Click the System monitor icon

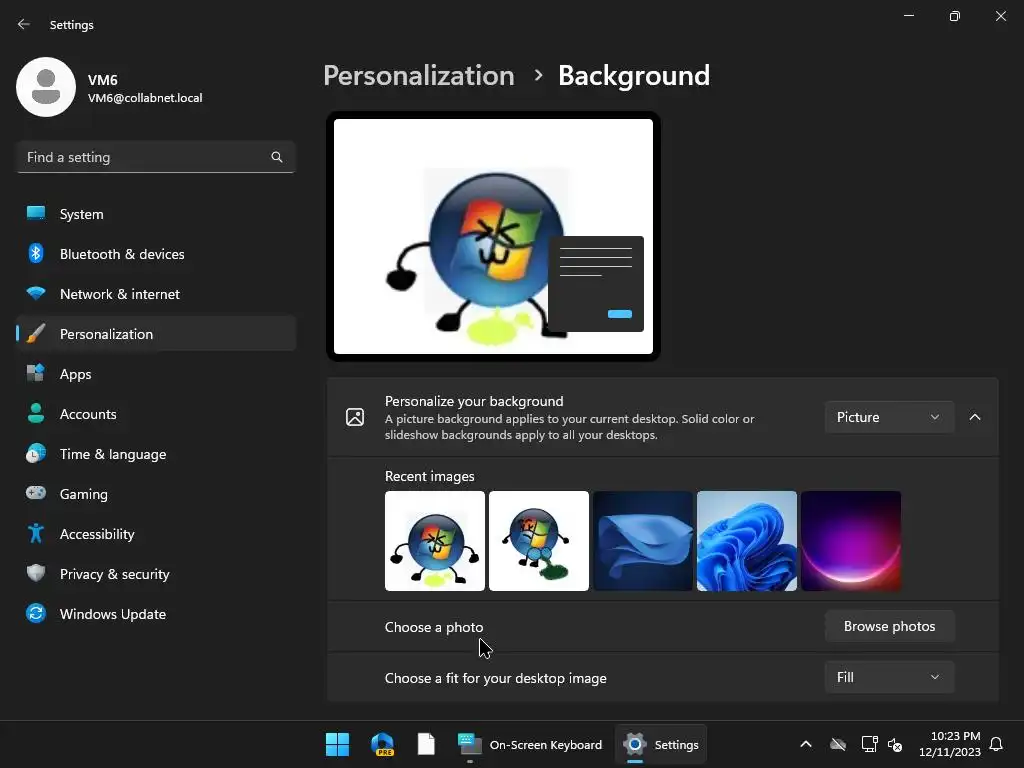36,214
